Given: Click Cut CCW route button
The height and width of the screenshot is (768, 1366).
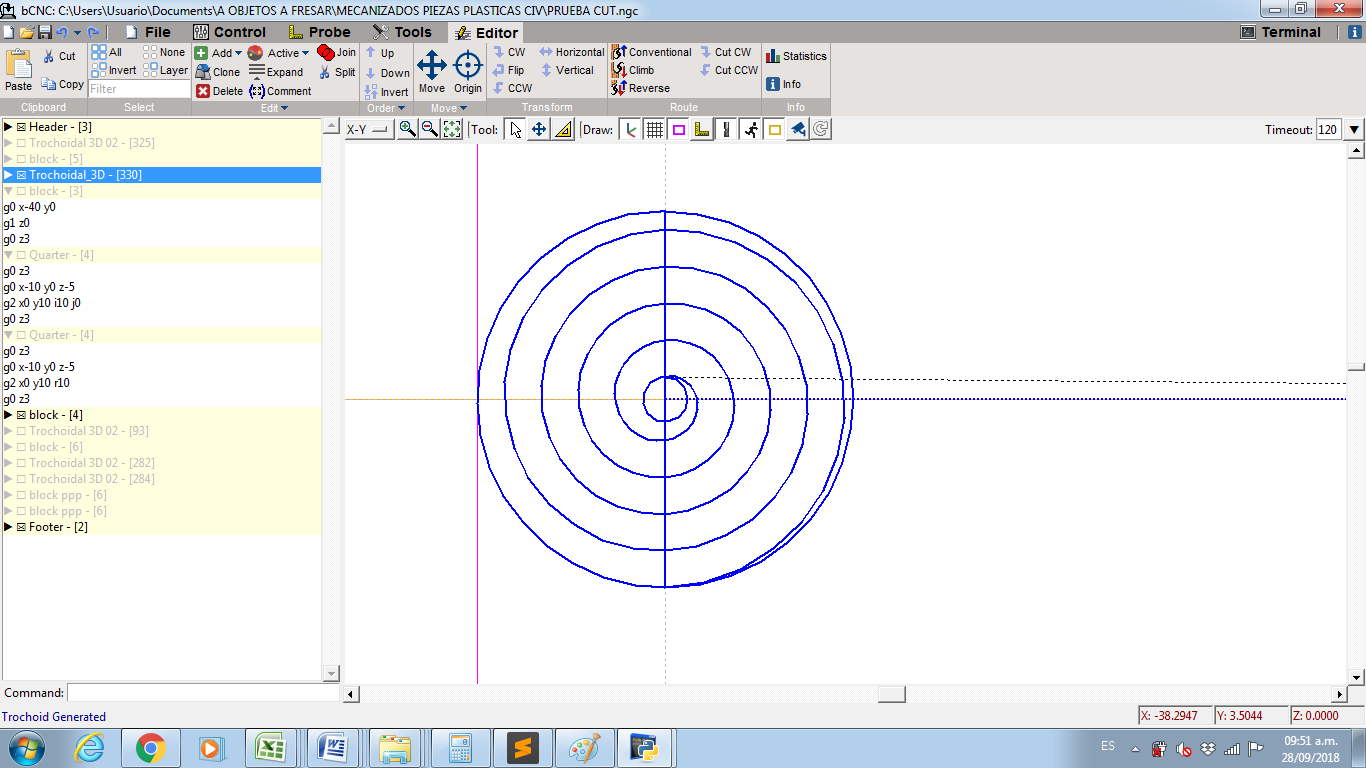Looking at the screenshot, I should coord(728,70).
